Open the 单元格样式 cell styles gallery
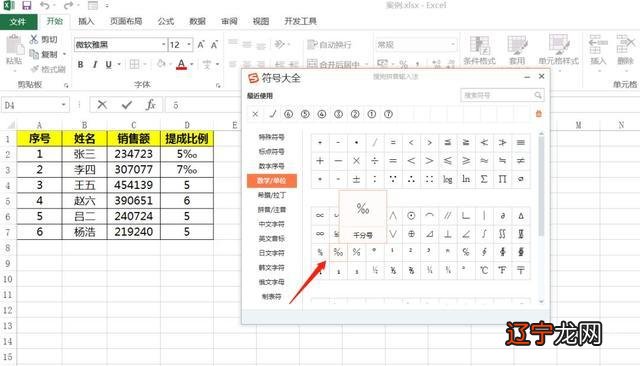 pyautogui.click(x=558, y=50)
